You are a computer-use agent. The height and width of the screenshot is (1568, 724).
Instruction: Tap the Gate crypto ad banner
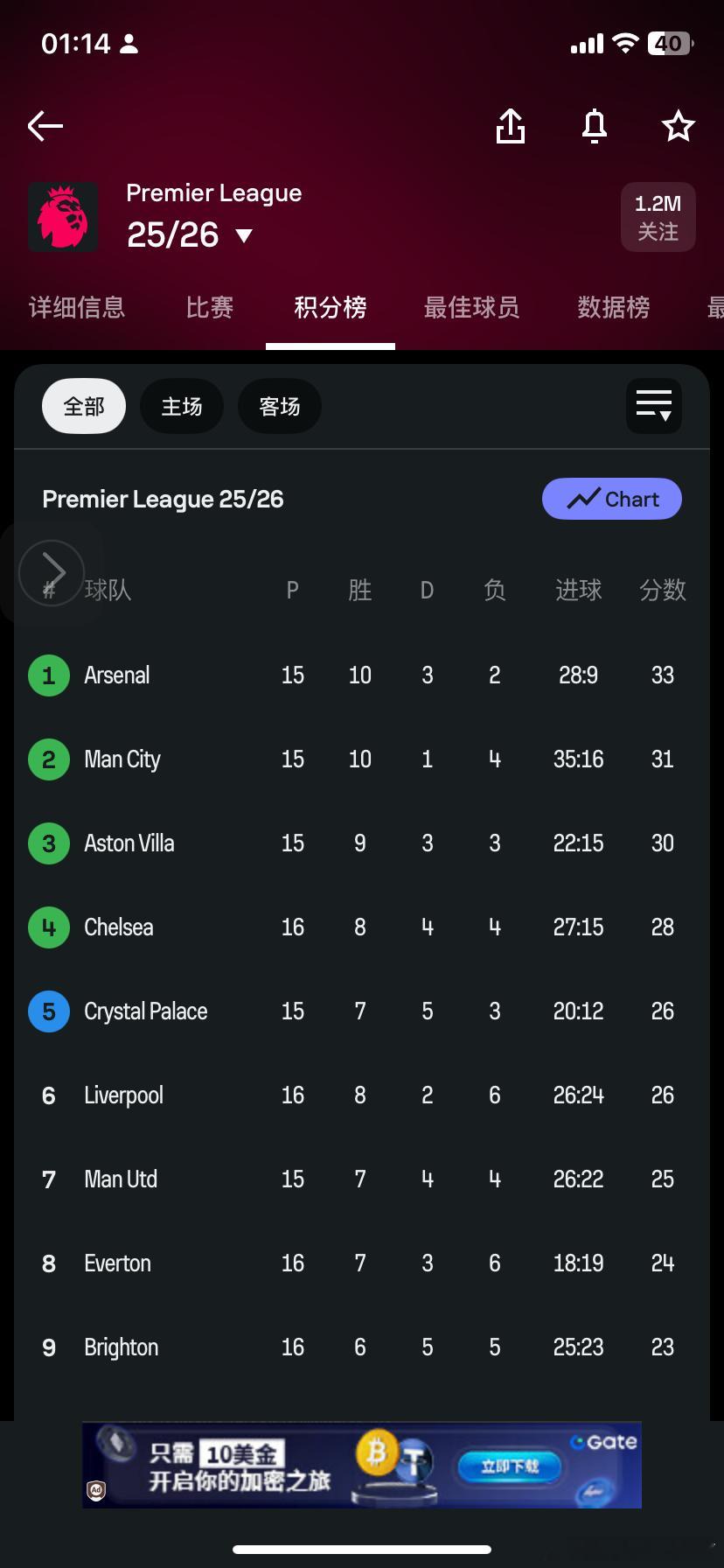[362, 1465]
